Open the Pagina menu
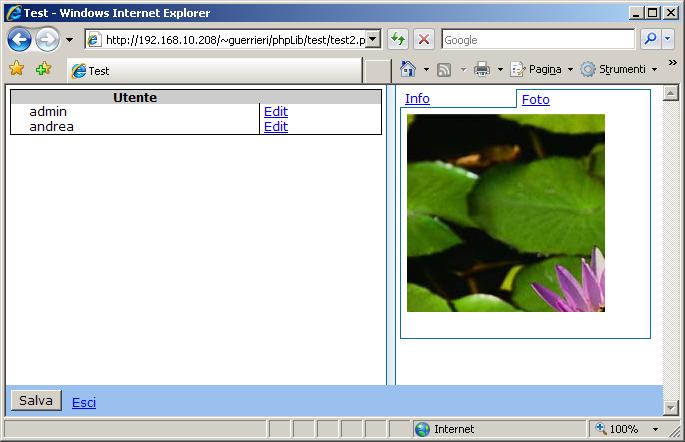The image size is (685, 442). click(542, 69)
